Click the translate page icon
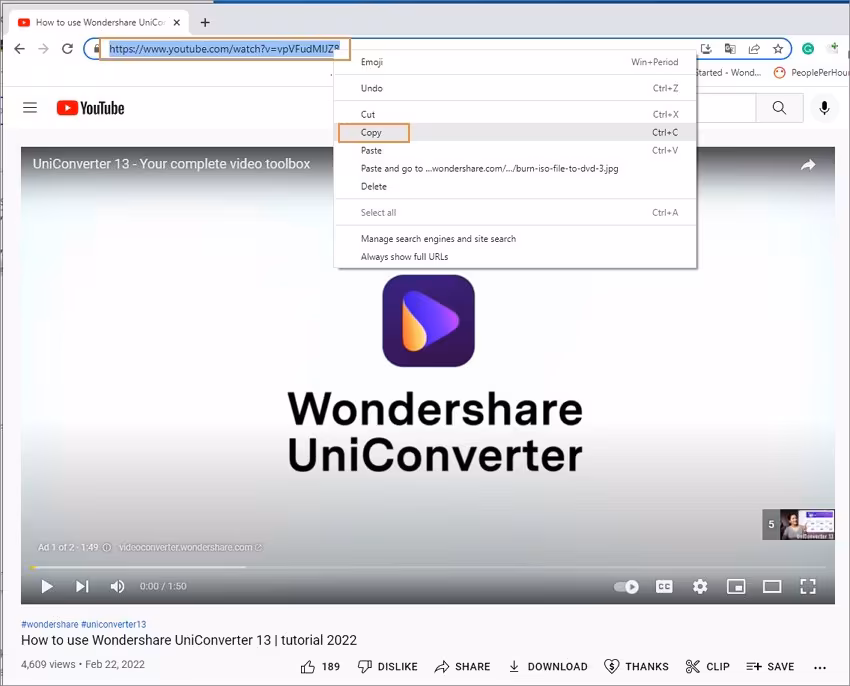 [x=730, y=49]
